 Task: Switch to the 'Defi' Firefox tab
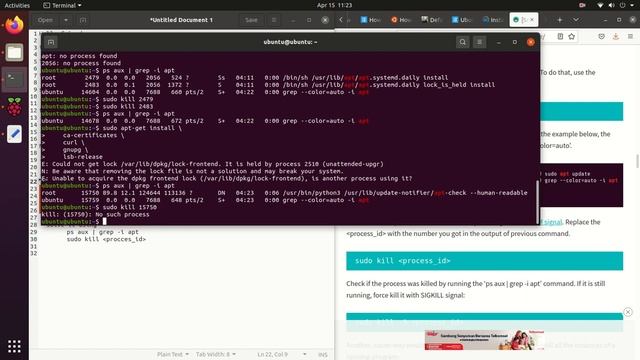pos(431,20)
